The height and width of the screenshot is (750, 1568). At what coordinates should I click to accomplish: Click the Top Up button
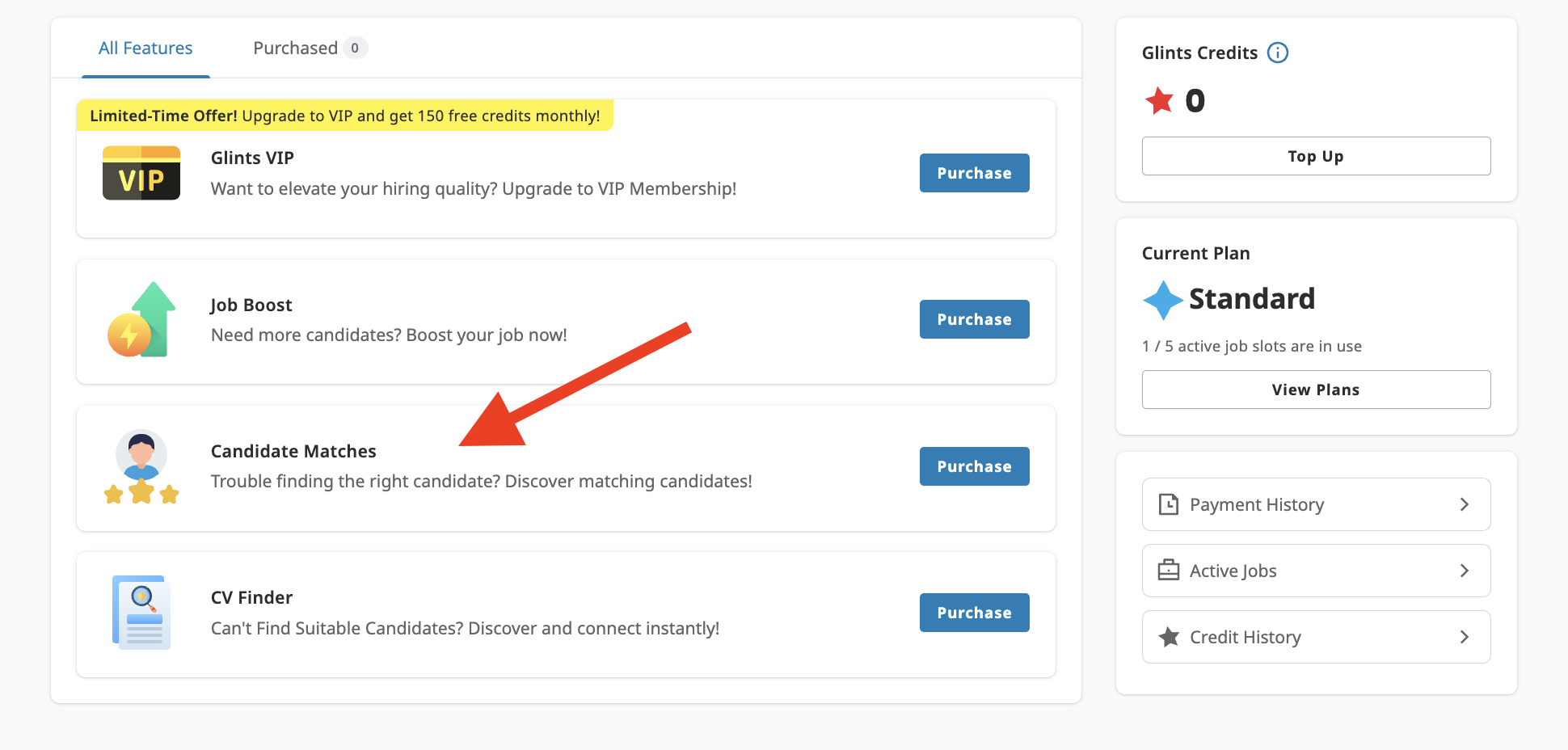point(1315,156)
